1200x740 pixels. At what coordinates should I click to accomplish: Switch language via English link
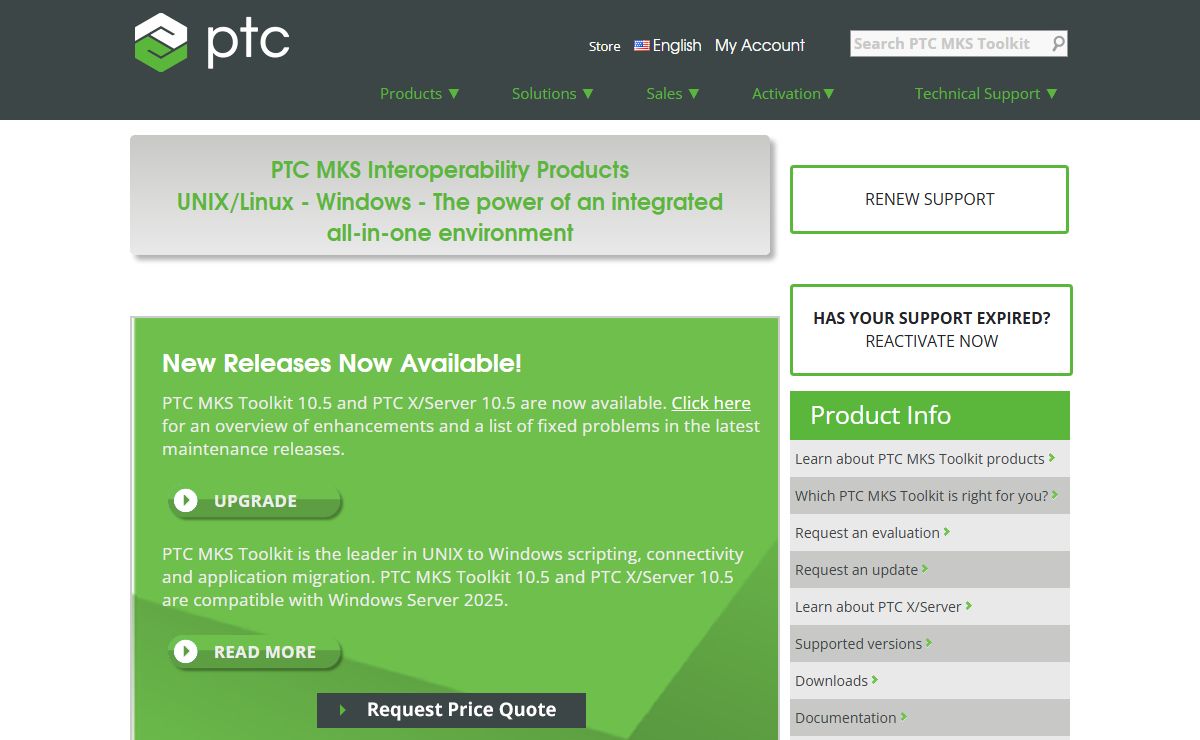[677, 45]
